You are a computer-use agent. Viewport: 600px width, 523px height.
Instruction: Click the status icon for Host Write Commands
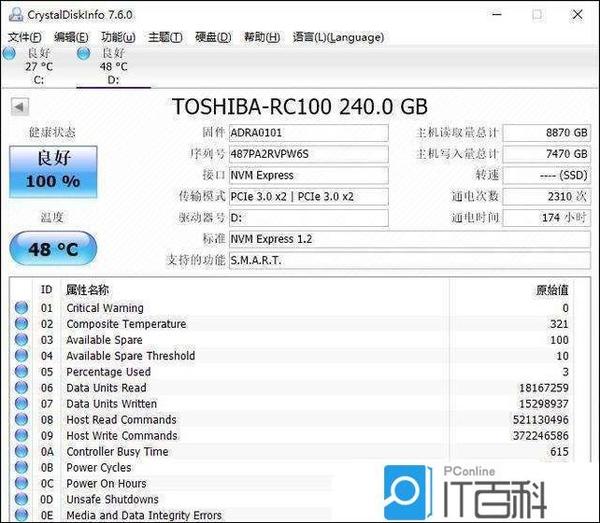[x=21, y=435]
